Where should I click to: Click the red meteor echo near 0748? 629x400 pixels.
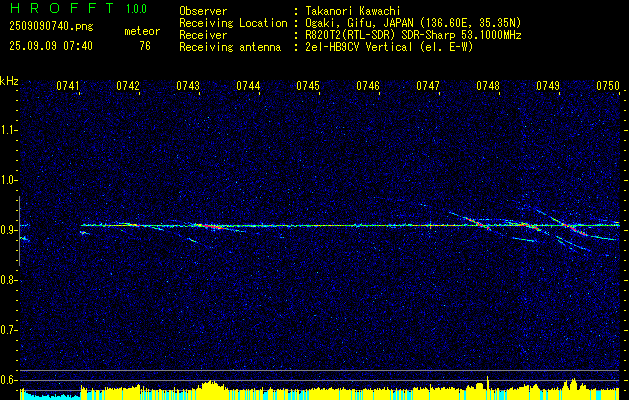(477, 222)
